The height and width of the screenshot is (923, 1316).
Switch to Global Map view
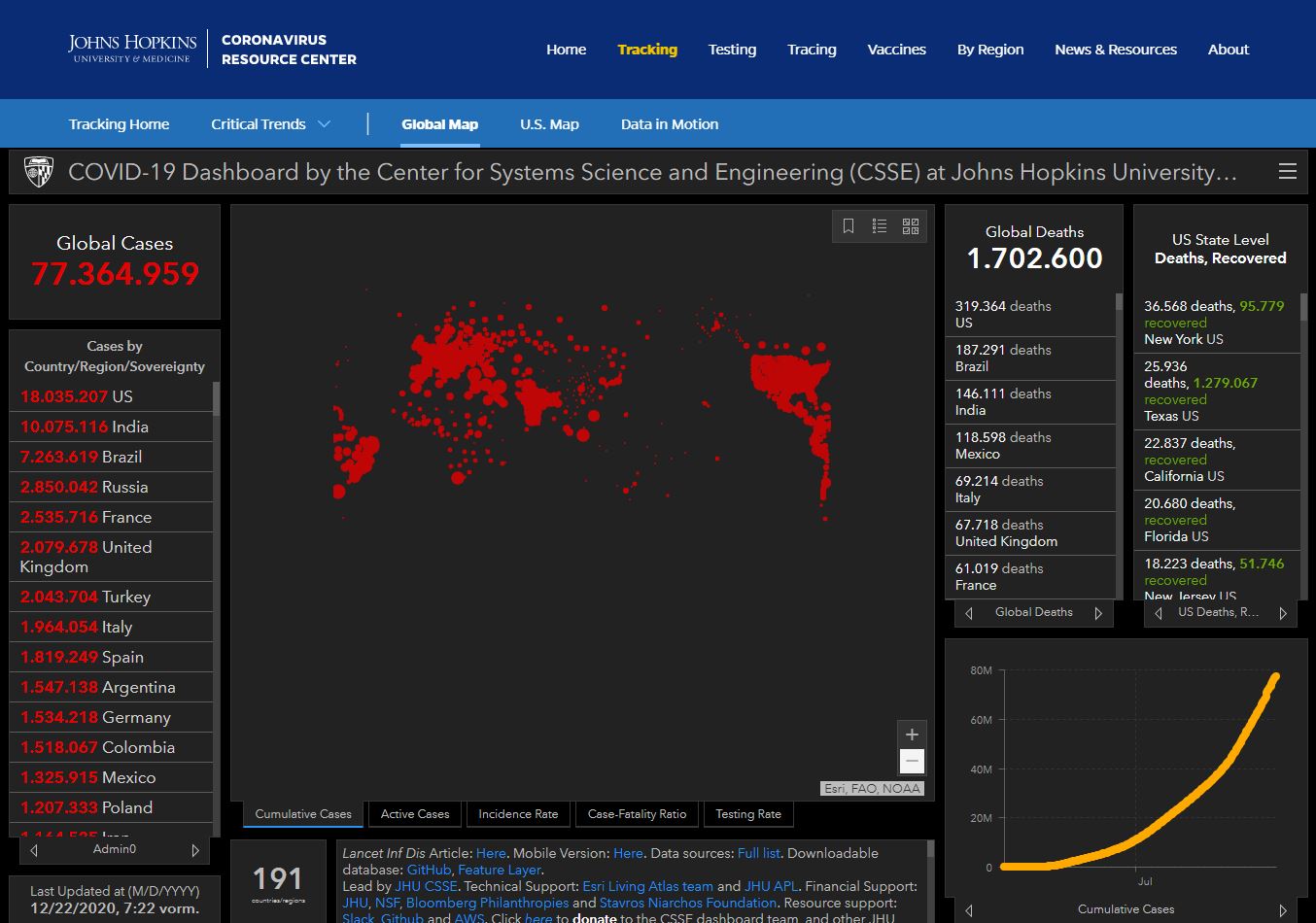pyautogui.click(x=439, y=124)
